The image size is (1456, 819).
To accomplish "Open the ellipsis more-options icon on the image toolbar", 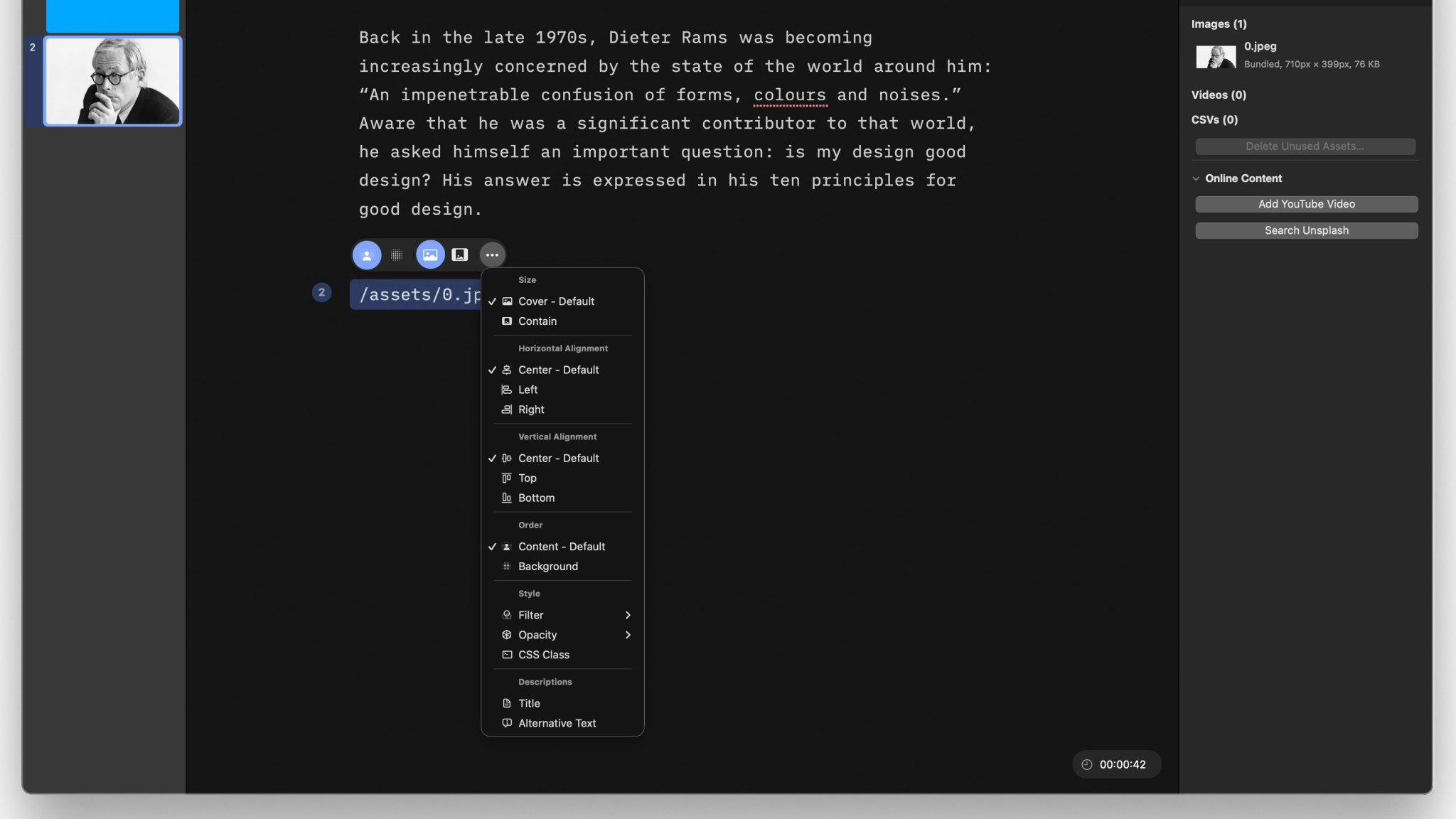I will point(491,254).
